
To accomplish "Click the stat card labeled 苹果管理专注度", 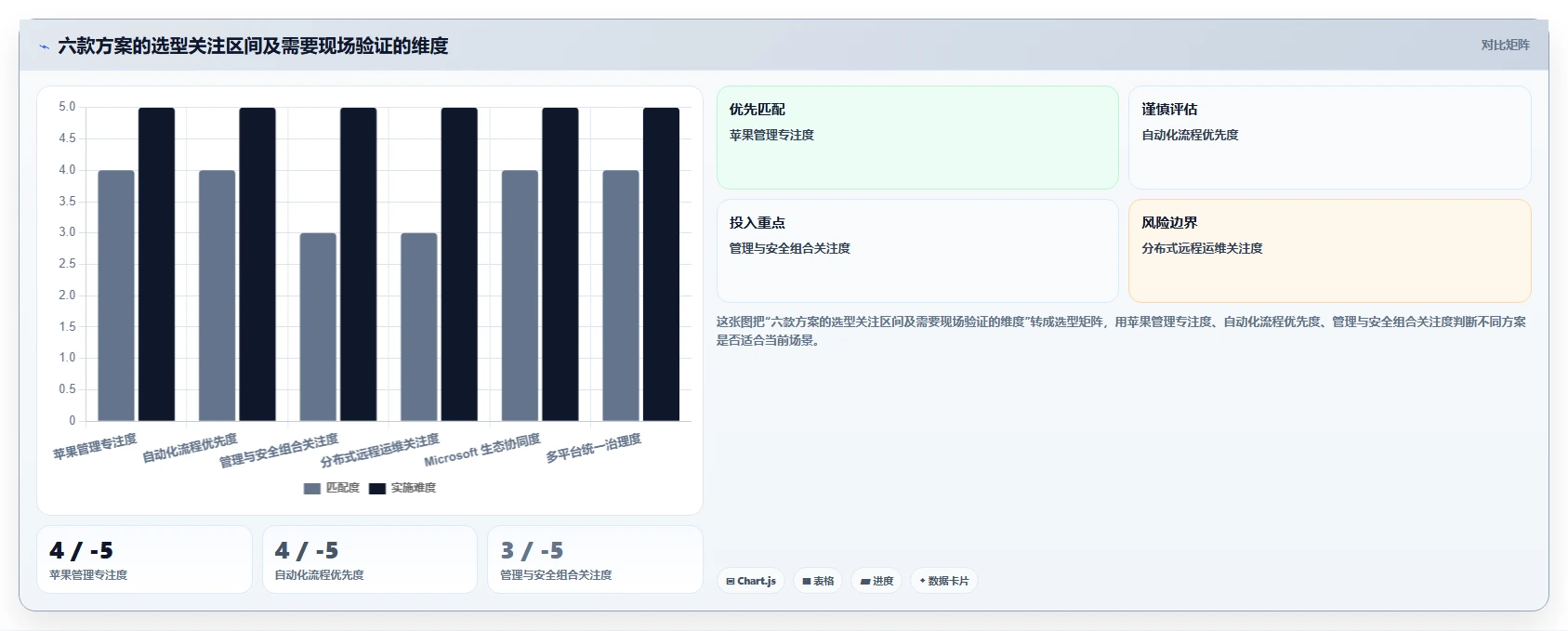I will (x=144, y=559).
